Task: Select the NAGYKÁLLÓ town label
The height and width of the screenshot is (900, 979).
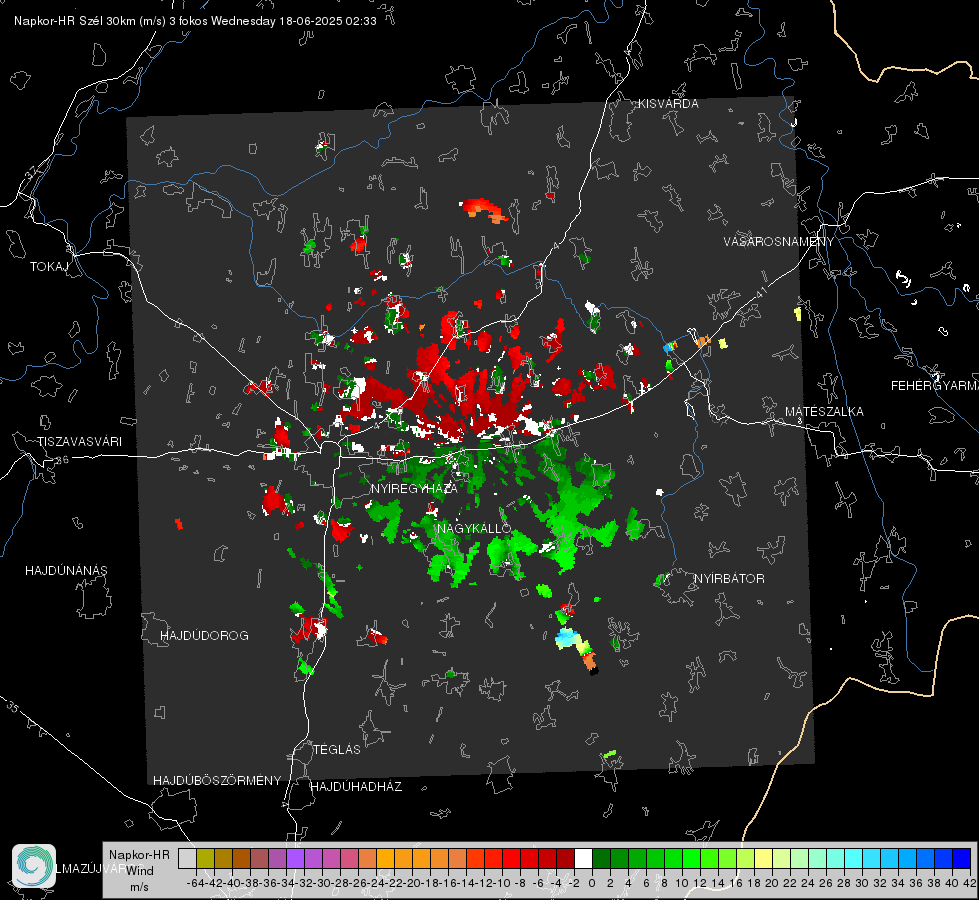Action: [474, 528]
